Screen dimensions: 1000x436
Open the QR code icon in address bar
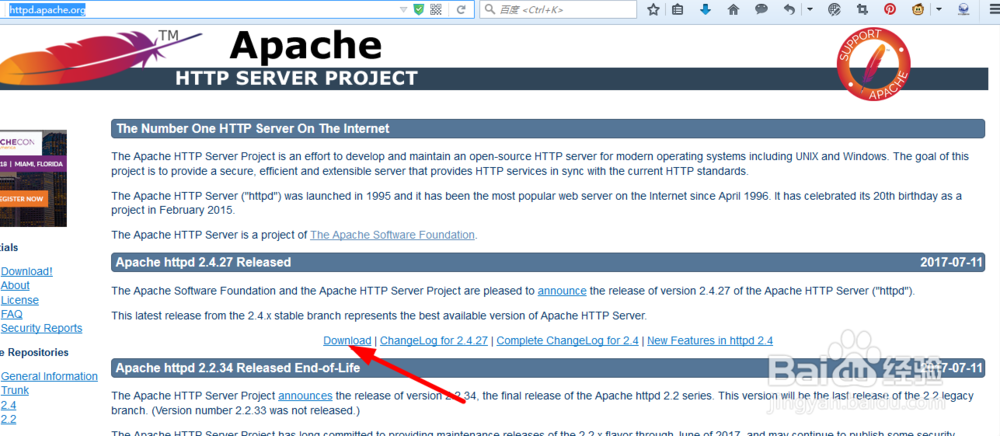436,10
